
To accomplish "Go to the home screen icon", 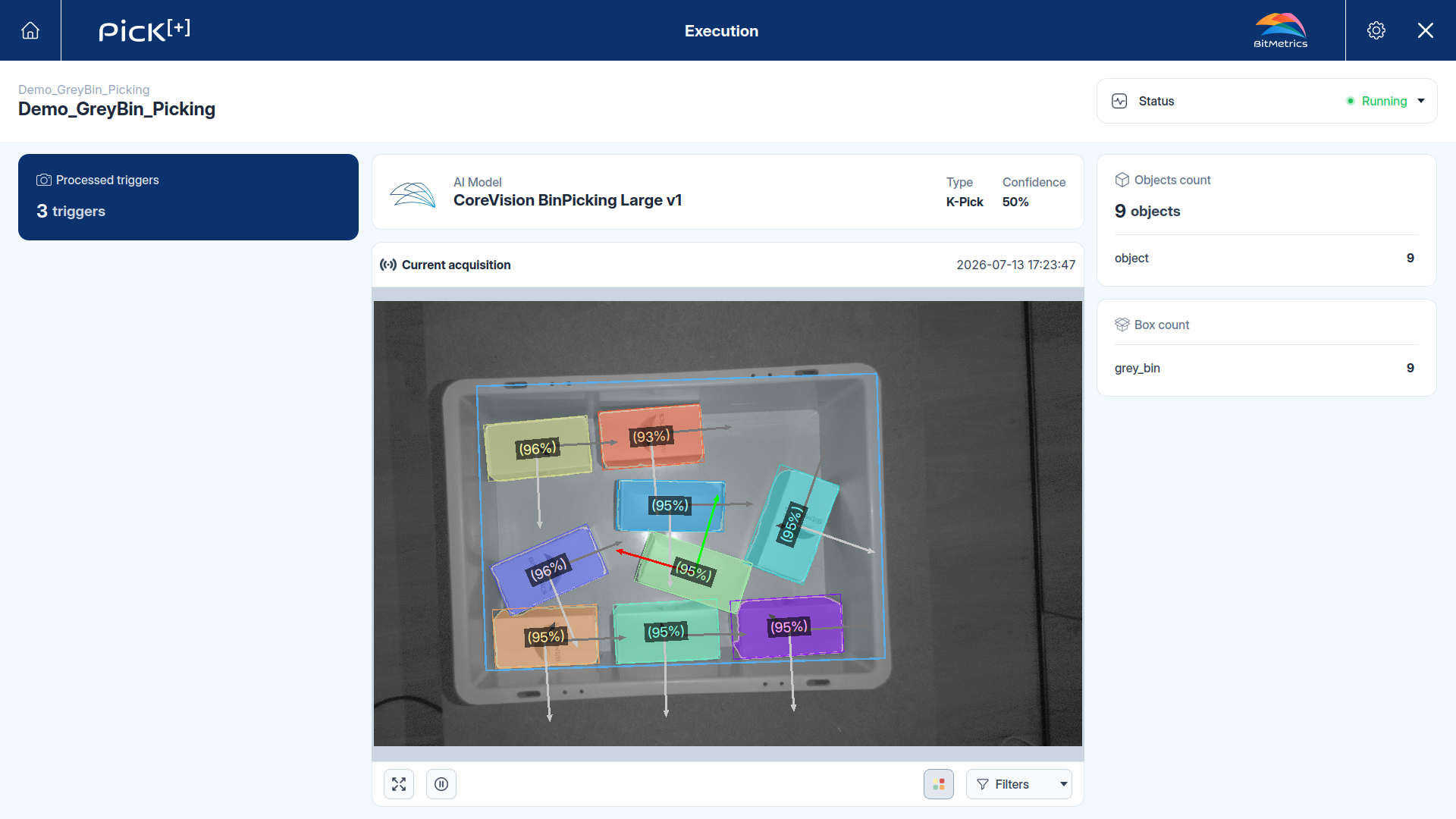I will click(x=30, y=30).
